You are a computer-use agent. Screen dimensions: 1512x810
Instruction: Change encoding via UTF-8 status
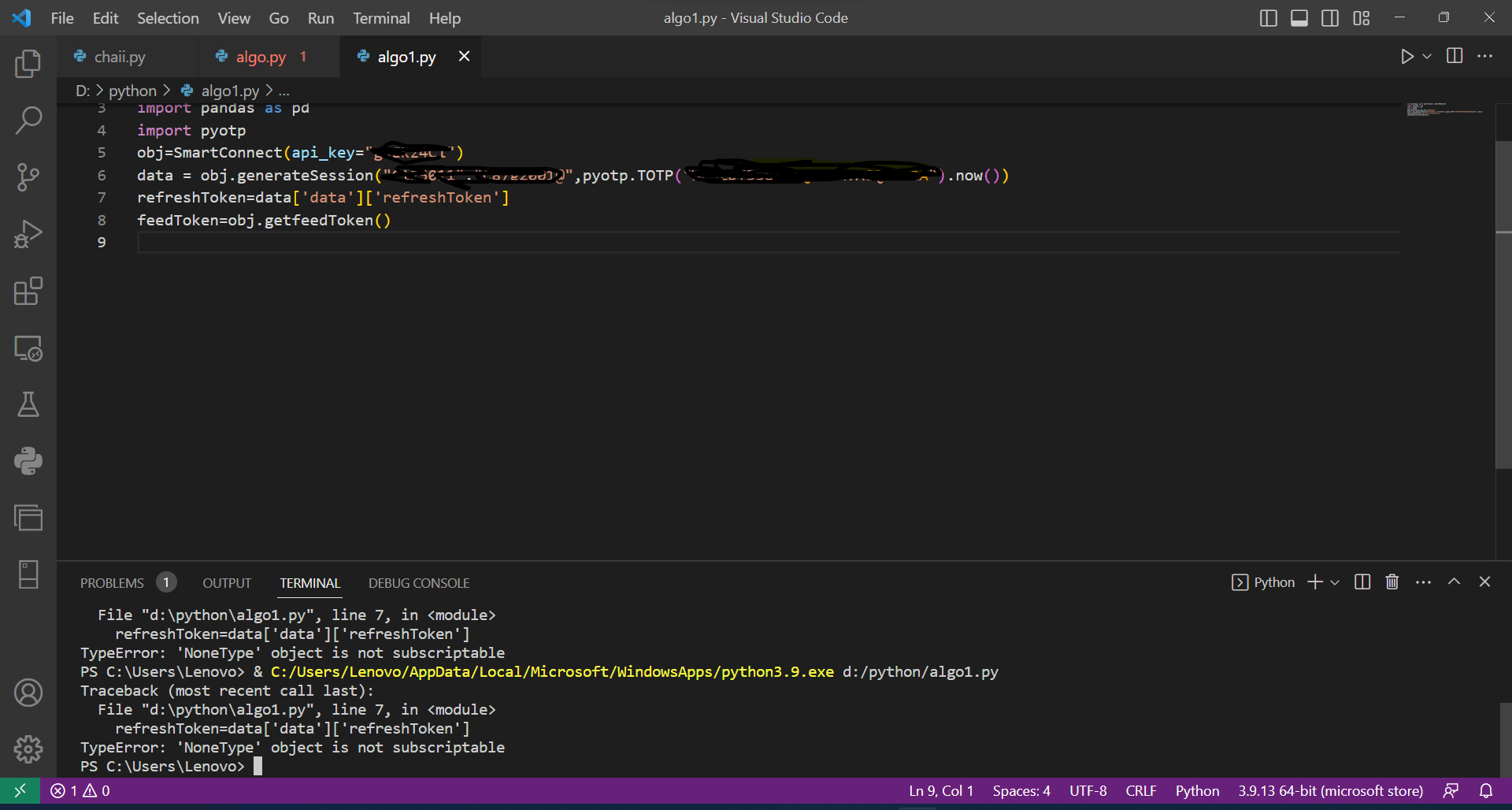click(1088, 790)
